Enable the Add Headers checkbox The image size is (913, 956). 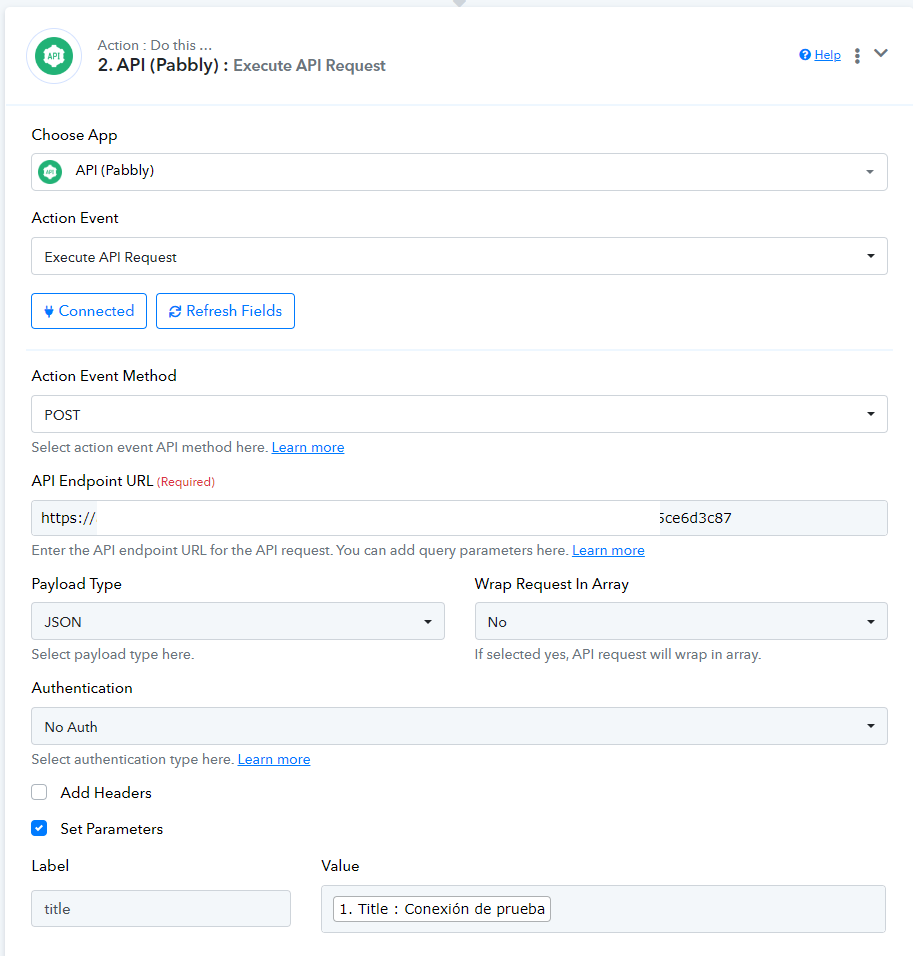click(x=39, y=792)
